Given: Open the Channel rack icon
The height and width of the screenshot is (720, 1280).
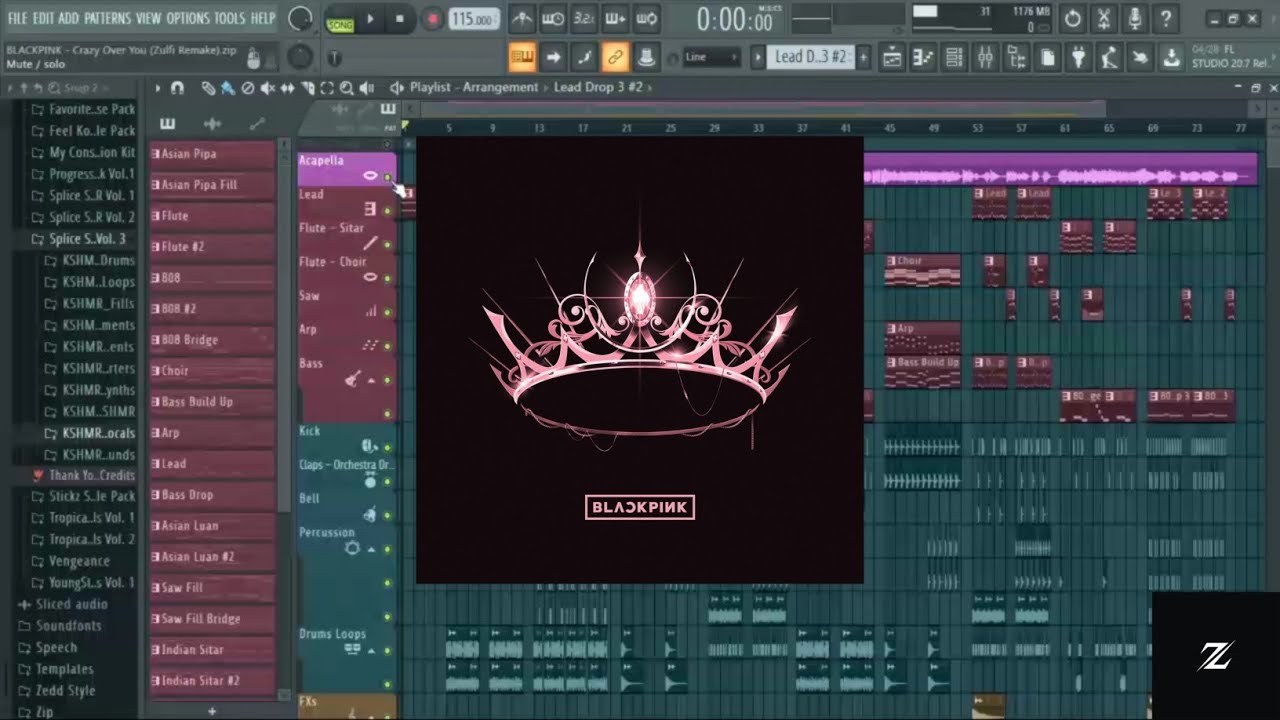Looking at the screenshot, I should tap(955, 58).
